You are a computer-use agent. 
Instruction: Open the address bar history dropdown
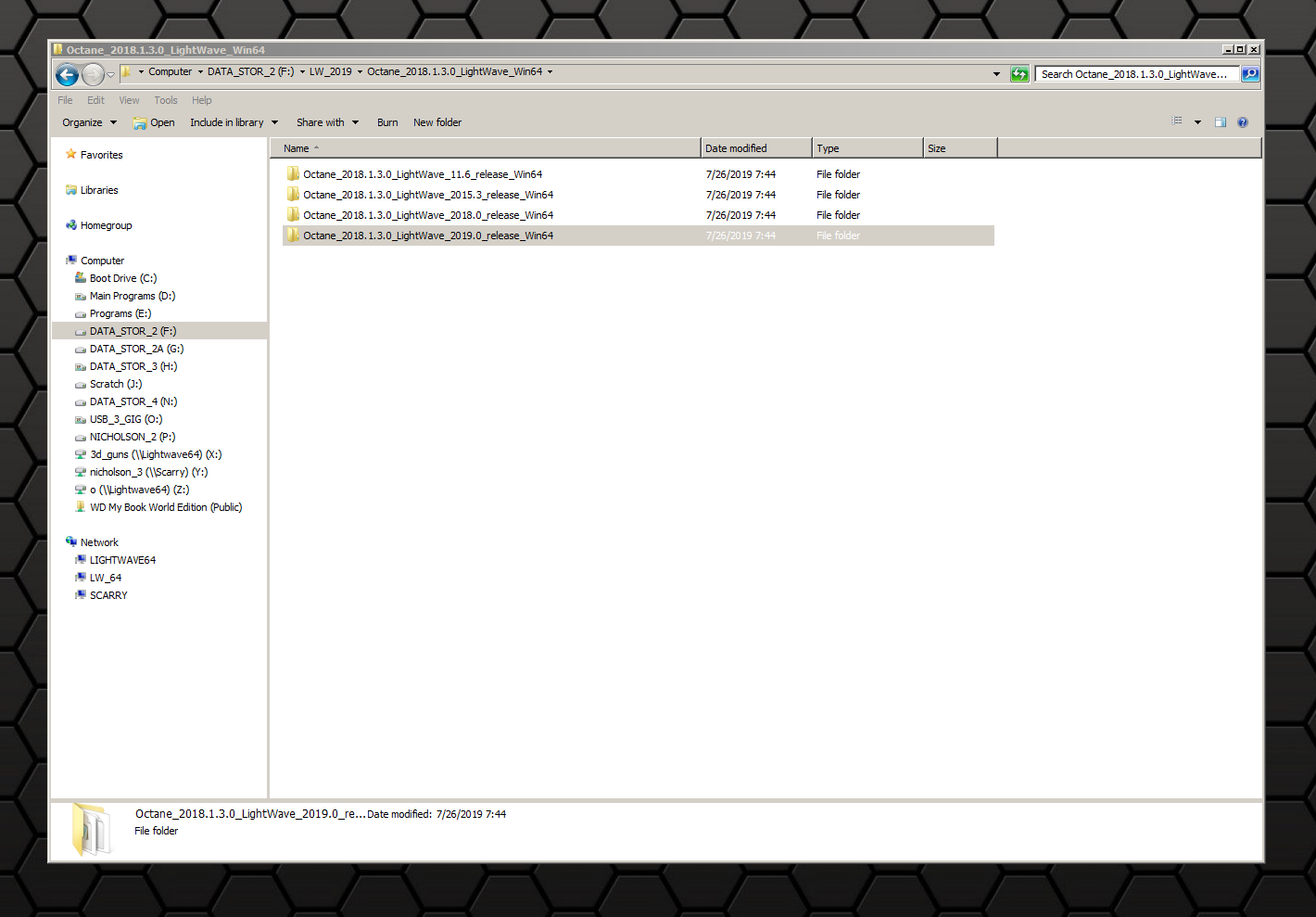point(996,74)
